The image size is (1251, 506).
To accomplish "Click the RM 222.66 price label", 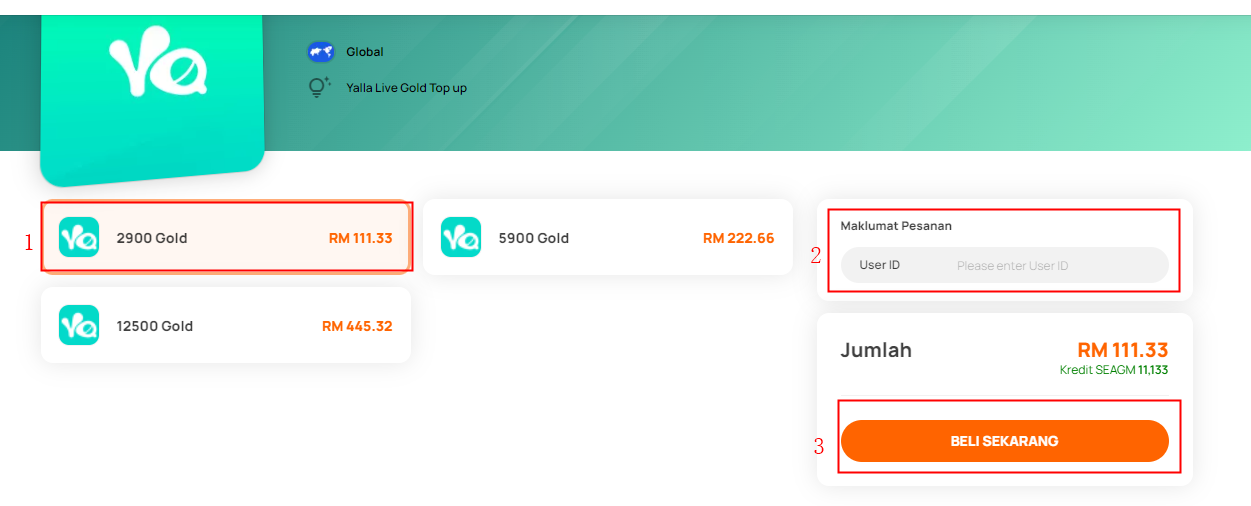I will (x=738, y=238).
